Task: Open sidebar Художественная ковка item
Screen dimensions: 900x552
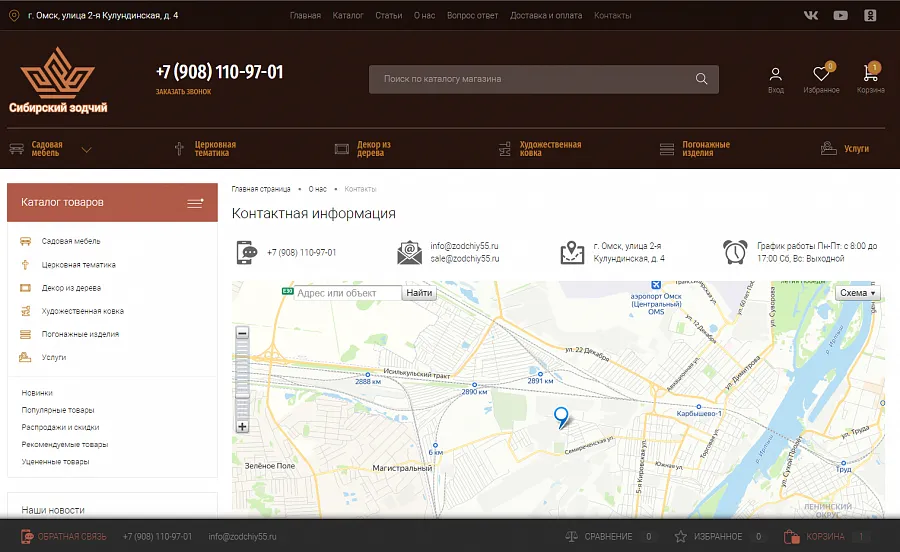Action: pyautogui.click(x=83, y=311)
